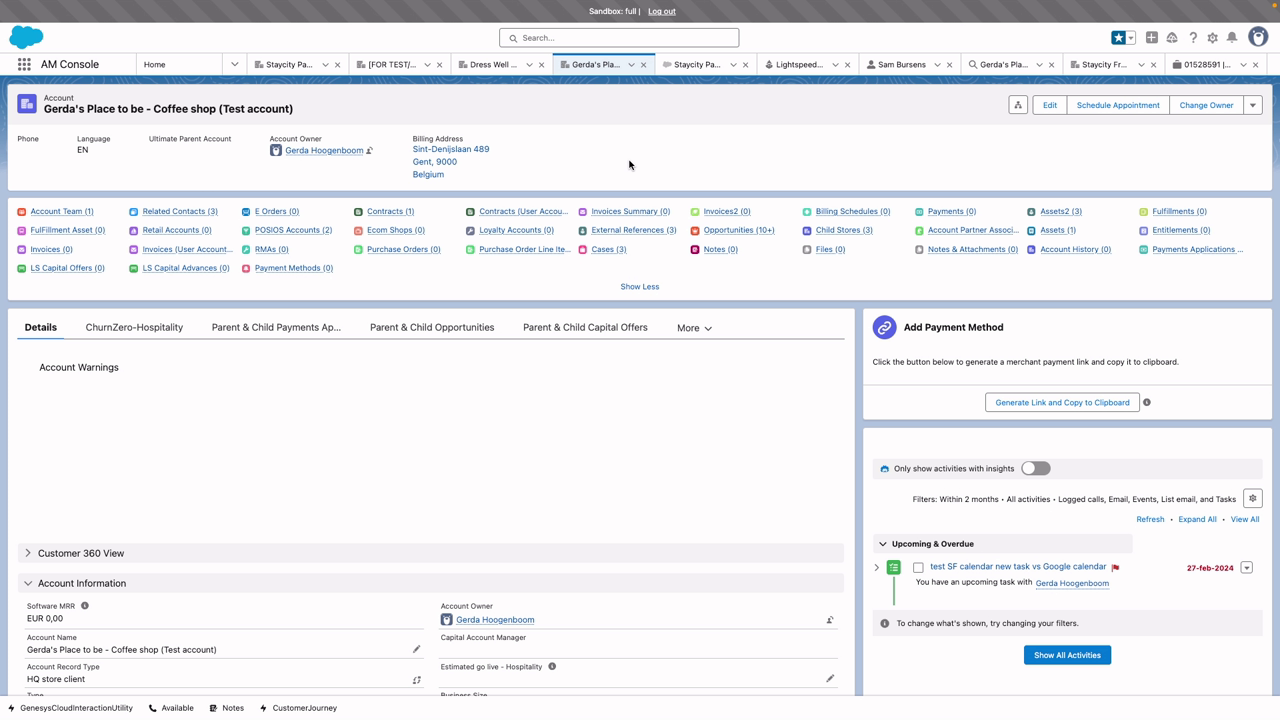Click Show Less link
This screenshot has width=1280, height=720.
coord(640,287)
